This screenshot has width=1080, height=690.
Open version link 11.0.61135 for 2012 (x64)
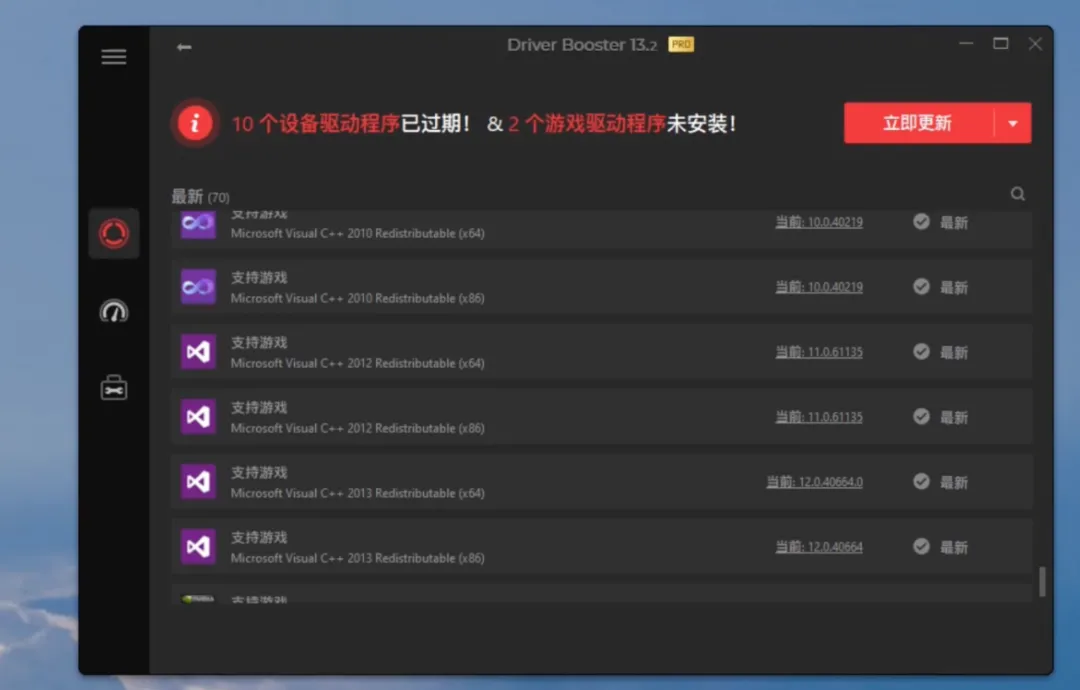(x=819, y=352)
